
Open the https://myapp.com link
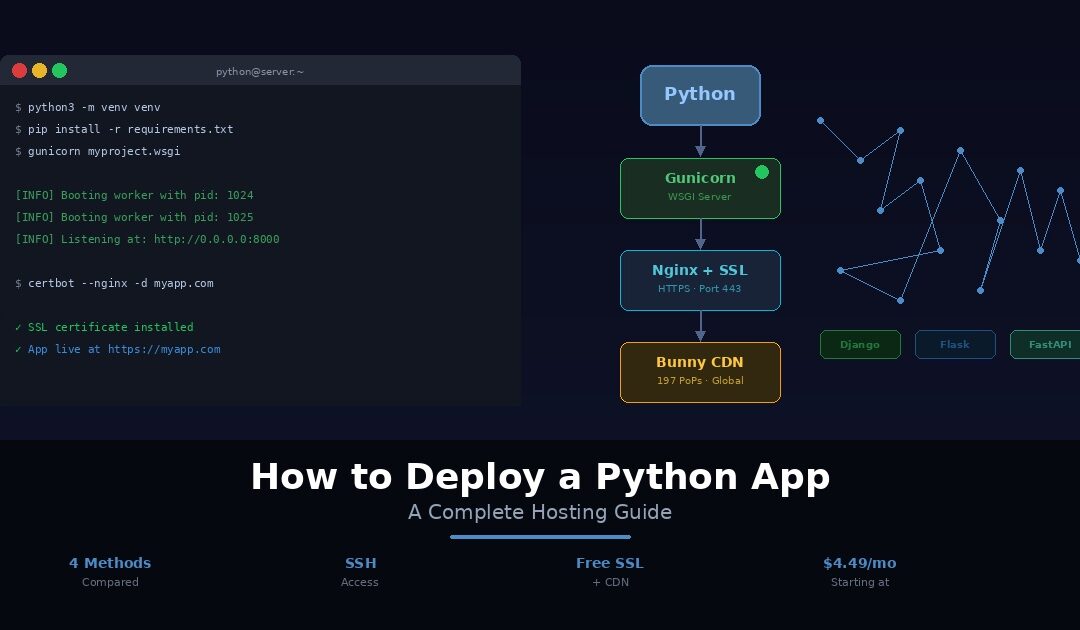[164, 349]
